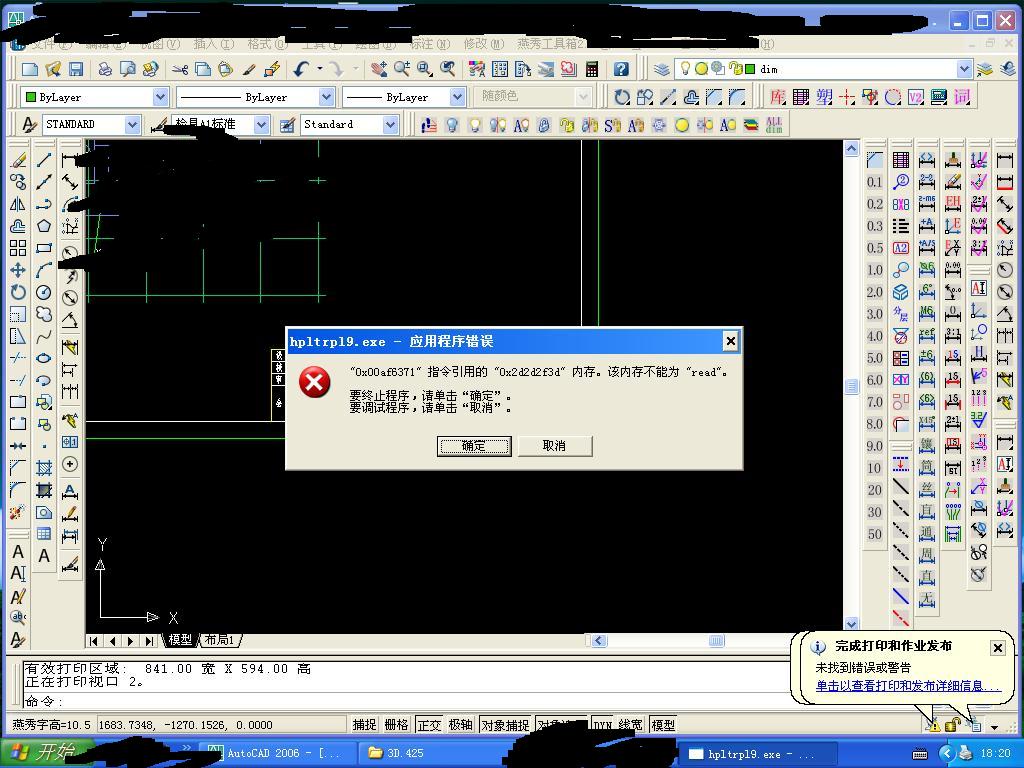The width and height of the screenshot is (1024, 768).
Task: Expand the Undo history arrow
Action: click(x=320, y=69)
